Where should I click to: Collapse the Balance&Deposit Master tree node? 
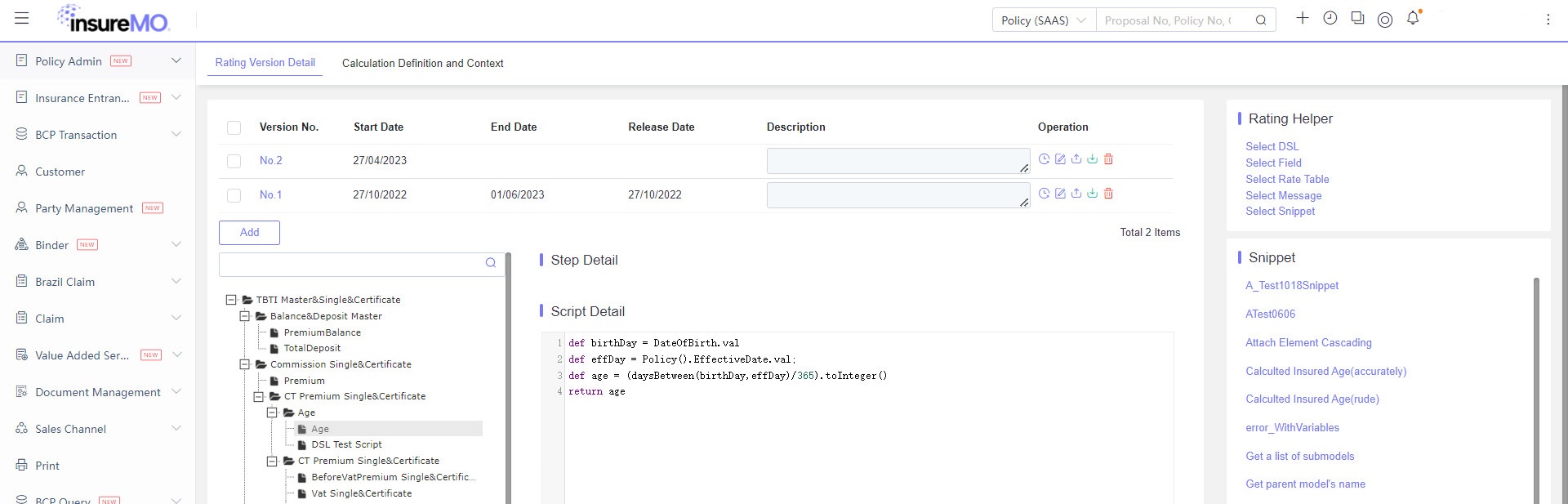[244, 316]
